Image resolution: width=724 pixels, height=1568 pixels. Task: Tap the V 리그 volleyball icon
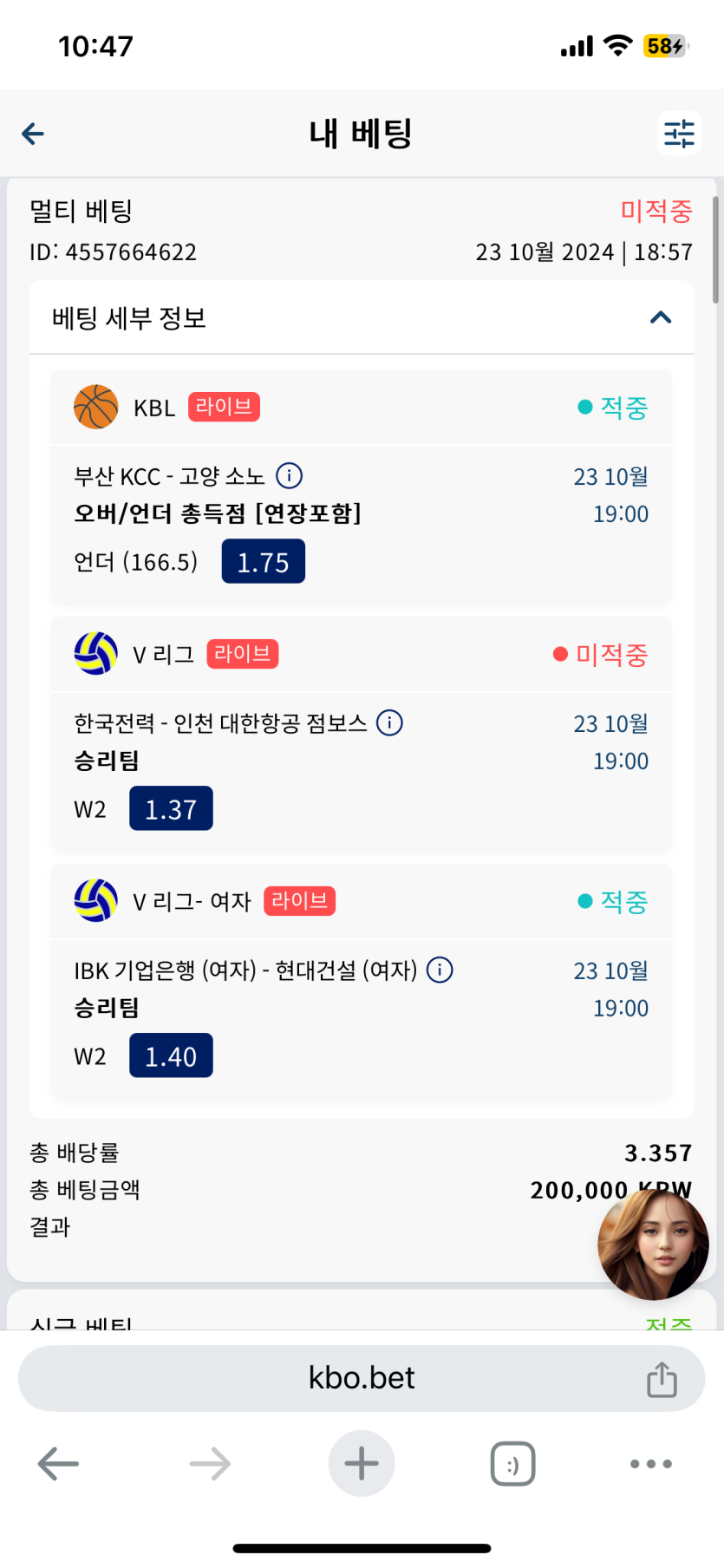click(96, 654)
